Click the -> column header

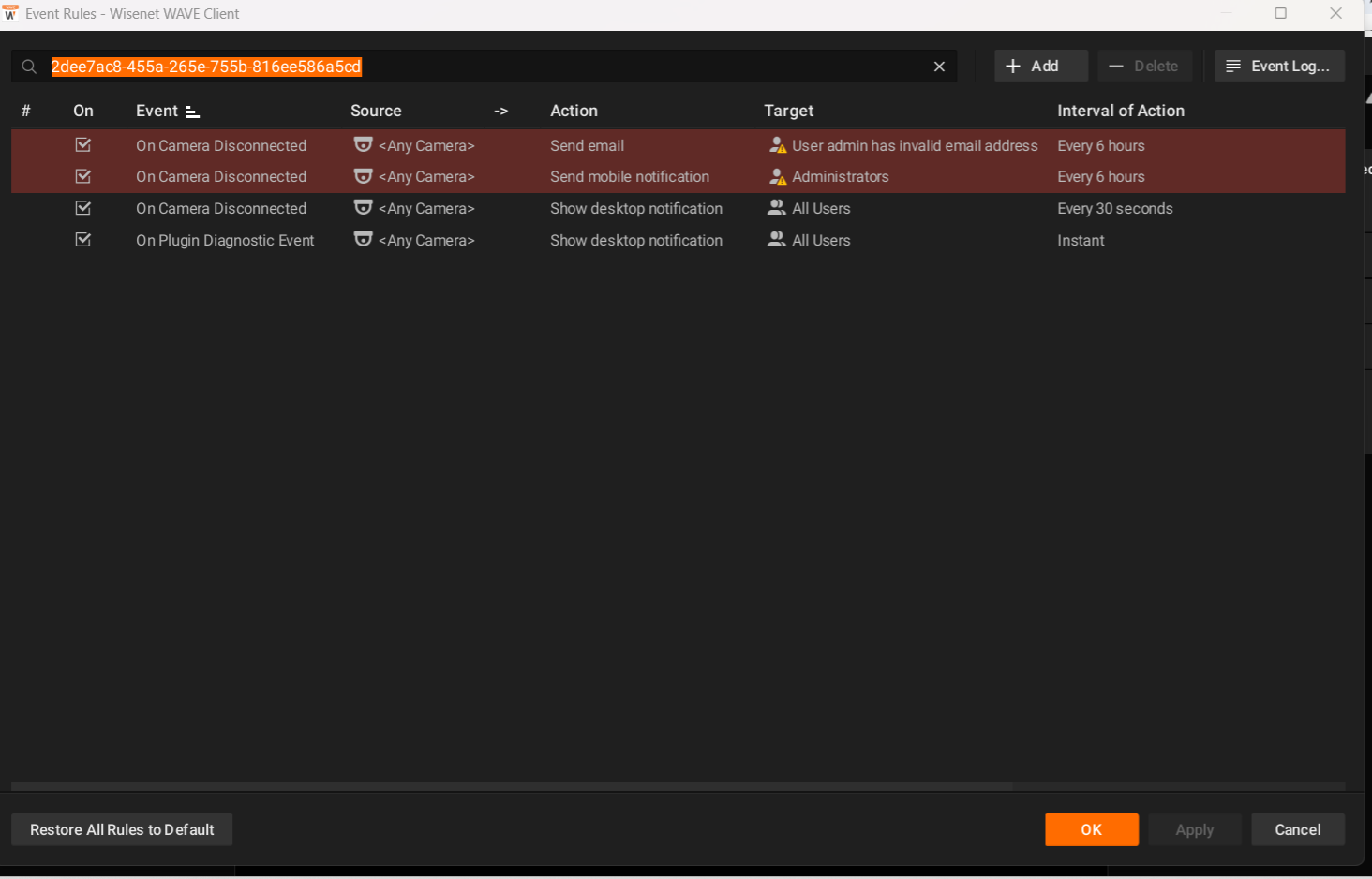point(501,111)
